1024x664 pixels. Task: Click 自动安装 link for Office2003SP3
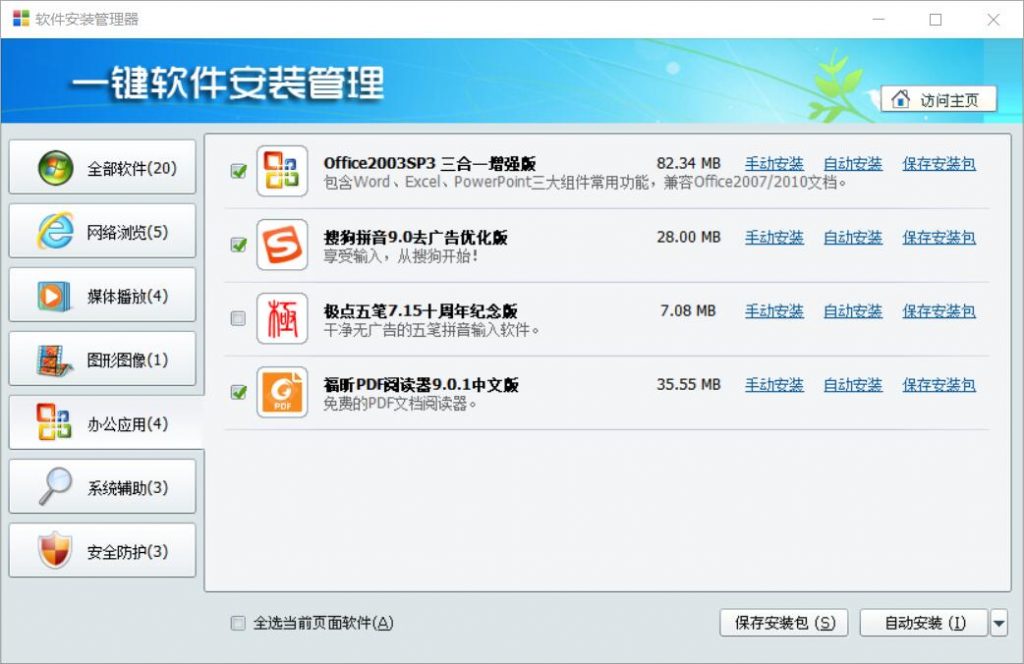(x=853, y=164)
